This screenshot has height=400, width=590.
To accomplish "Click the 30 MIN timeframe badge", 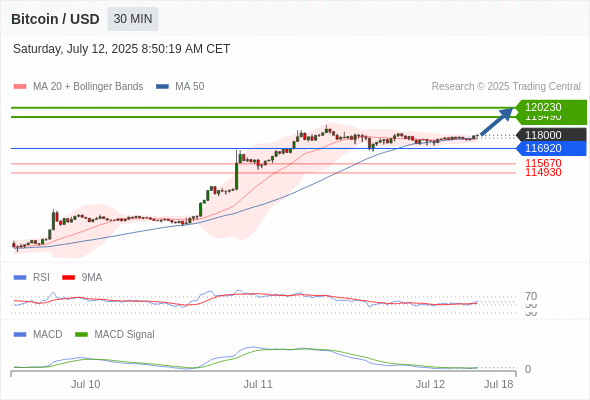I will tap(133, 19).
